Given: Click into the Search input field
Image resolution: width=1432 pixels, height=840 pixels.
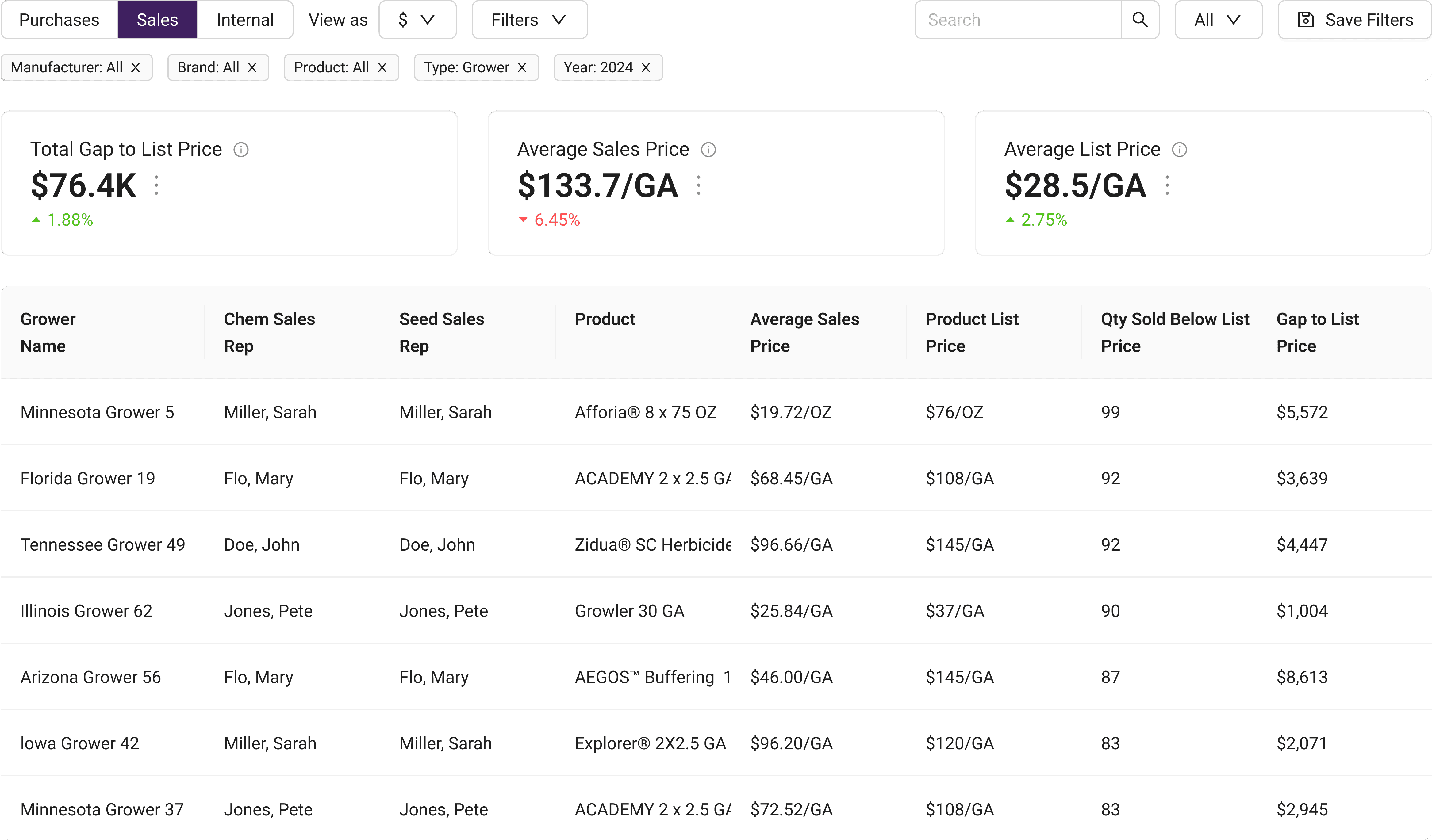Looking at the screenshot, I should click(1017, 20).
